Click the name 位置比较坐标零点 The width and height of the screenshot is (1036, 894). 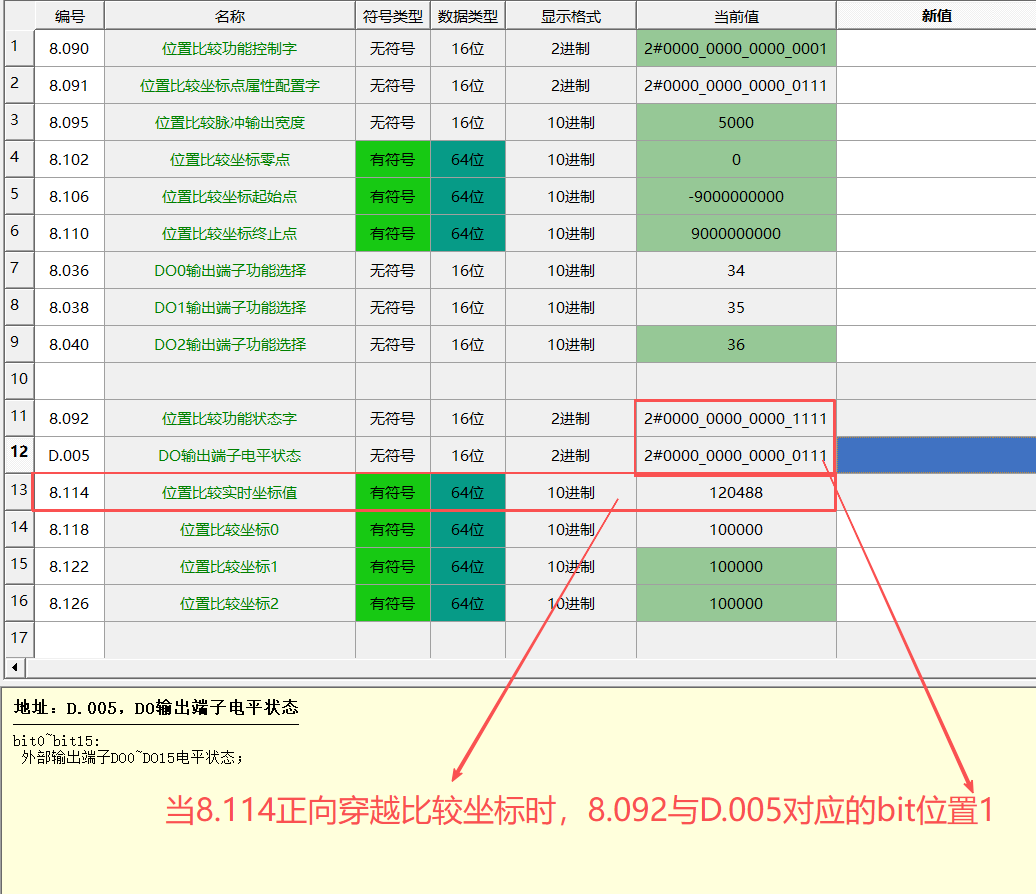point(229,159)
